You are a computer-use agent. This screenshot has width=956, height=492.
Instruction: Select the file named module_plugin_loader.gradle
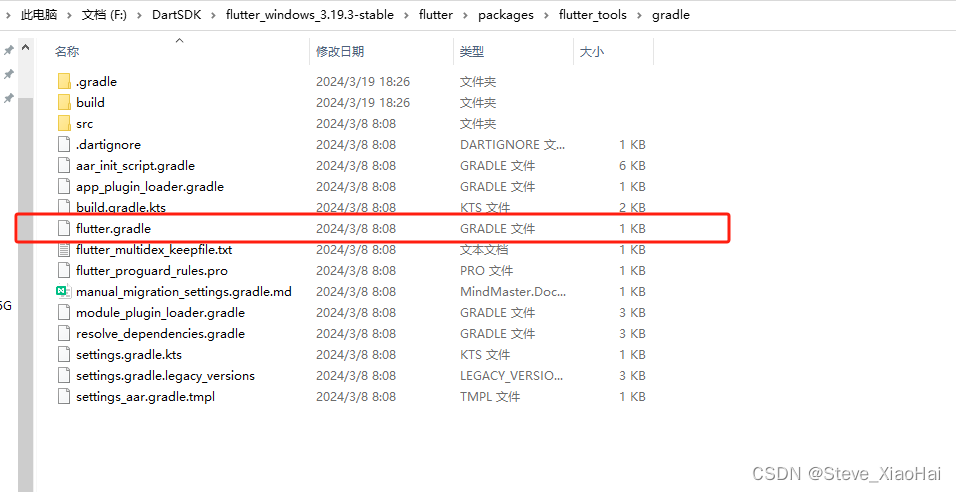(x=160, y=313)
